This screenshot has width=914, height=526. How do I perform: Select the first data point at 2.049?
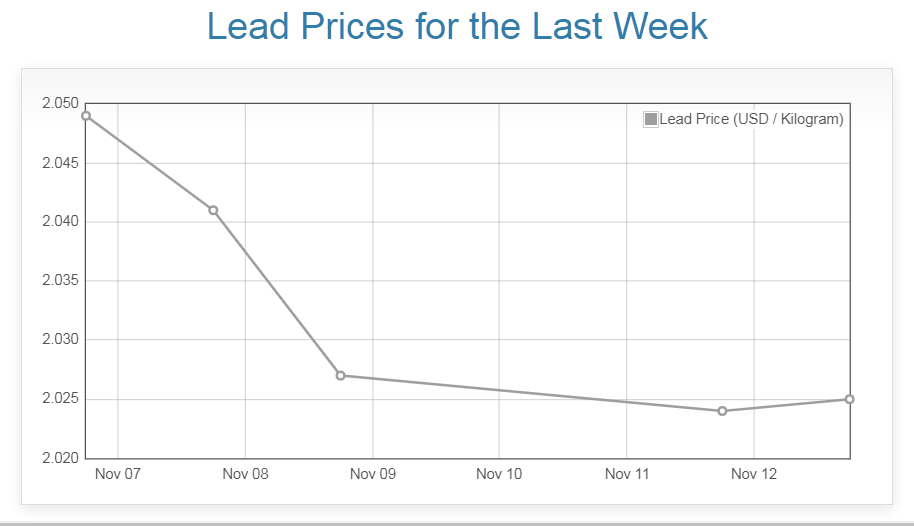pyautogui.click(x=86, y=116)
